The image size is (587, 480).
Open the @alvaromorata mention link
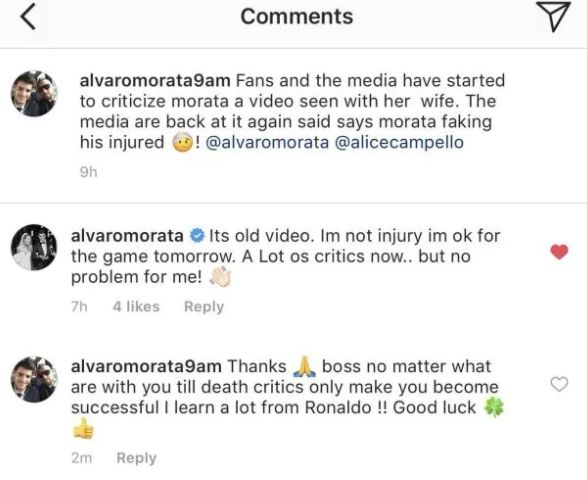[x=267, y=142]
